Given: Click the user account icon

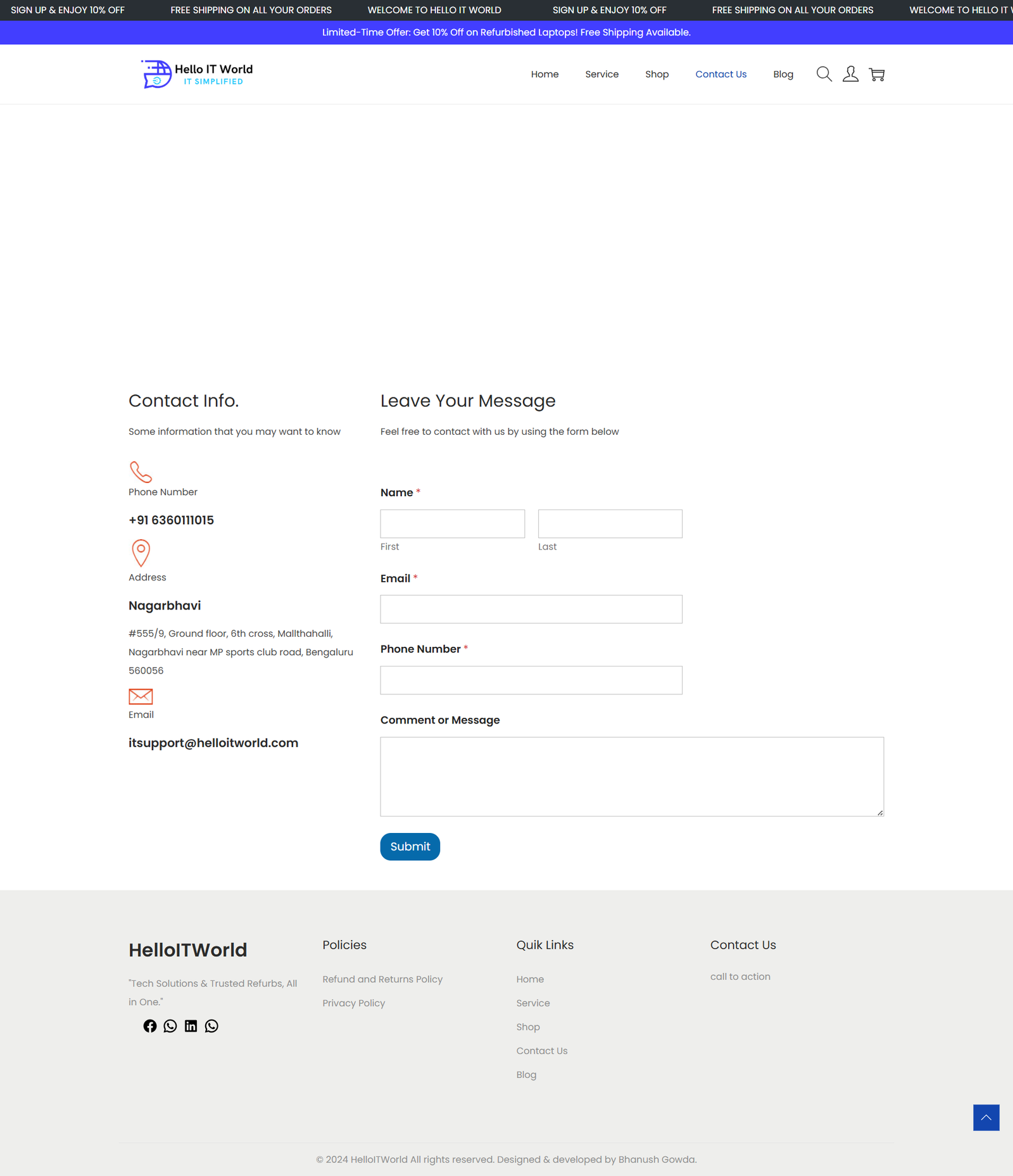Looking at the screenshot, I should 850,74.
